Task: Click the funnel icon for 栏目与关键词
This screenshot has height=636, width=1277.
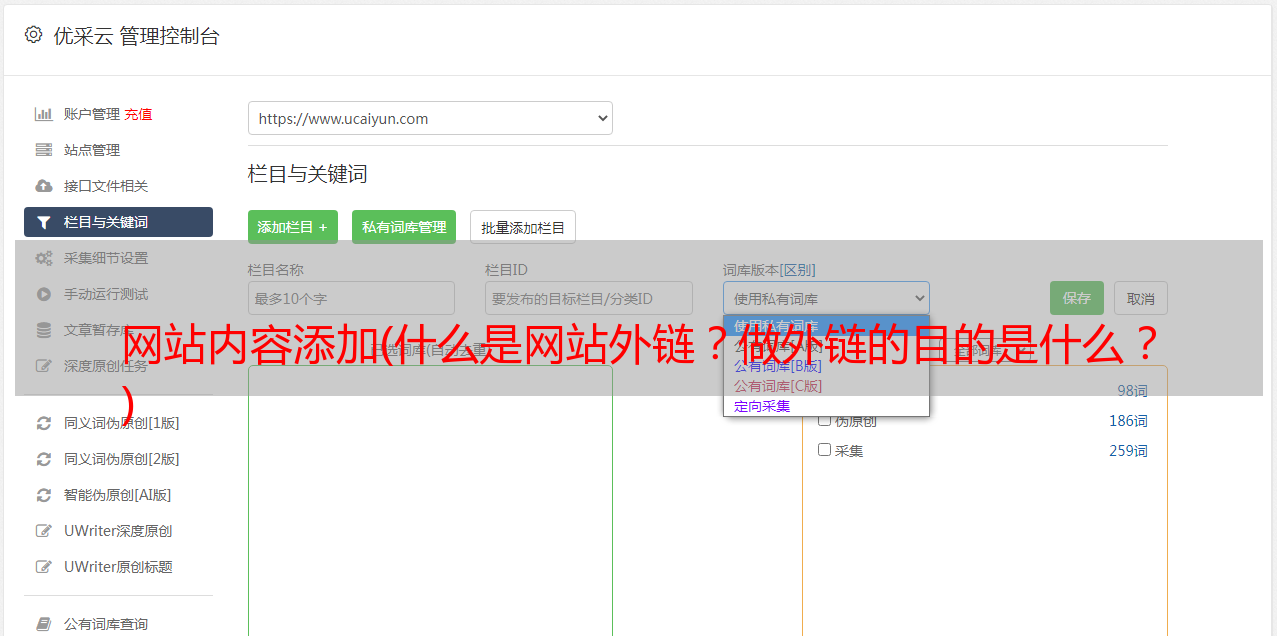Action: coord(44,222)
